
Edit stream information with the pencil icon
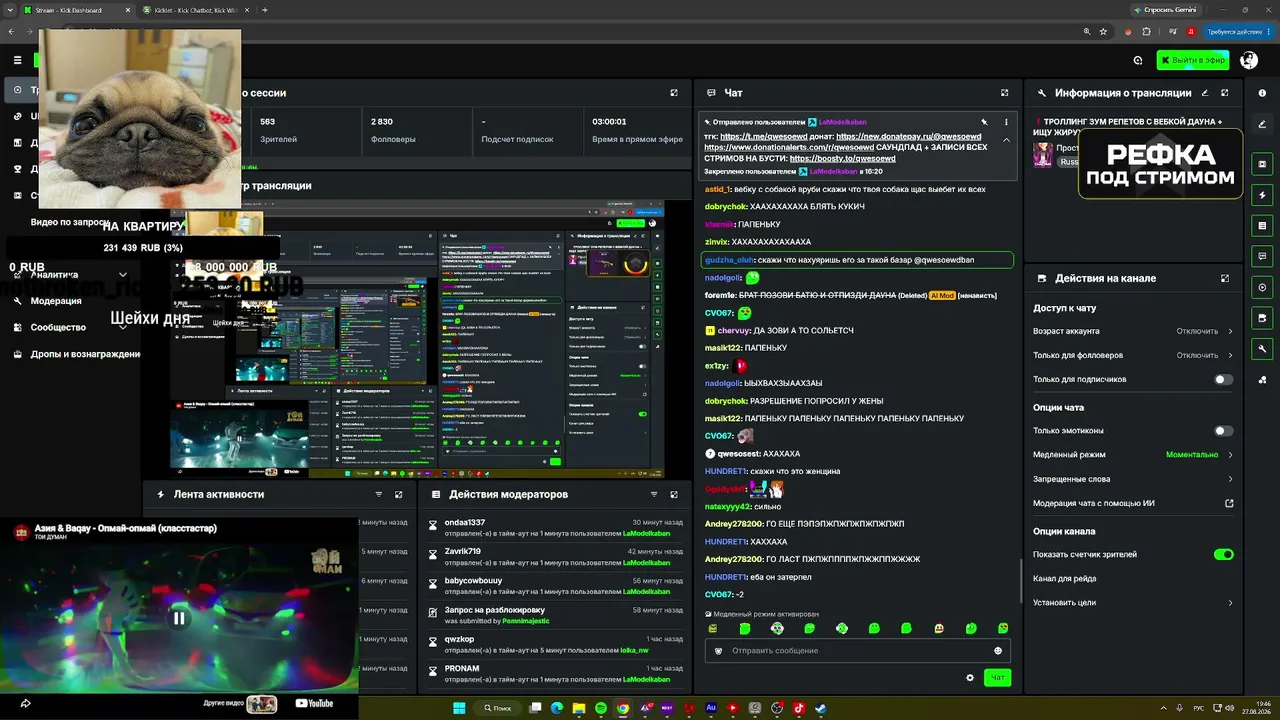1205,93
